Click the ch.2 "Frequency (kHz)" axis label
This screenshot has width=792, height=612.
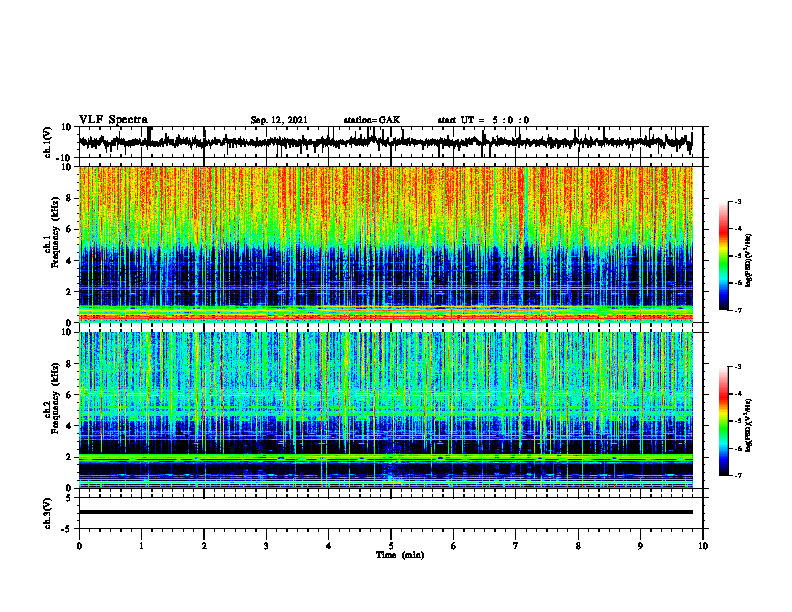[x=55, y=398]
